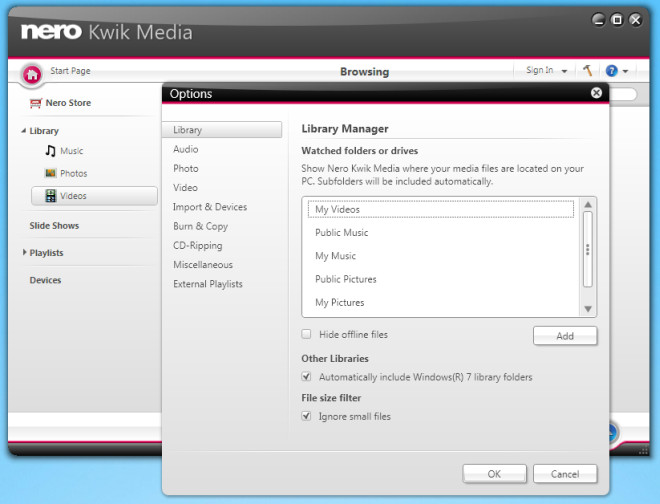Confirm with the OK button
The width and height of the screenshot is (660, 504).
point(494,474)
